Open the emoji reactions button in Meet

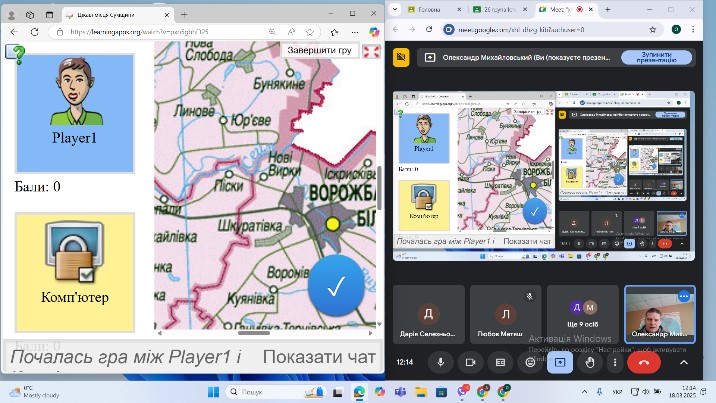point(530,362)
